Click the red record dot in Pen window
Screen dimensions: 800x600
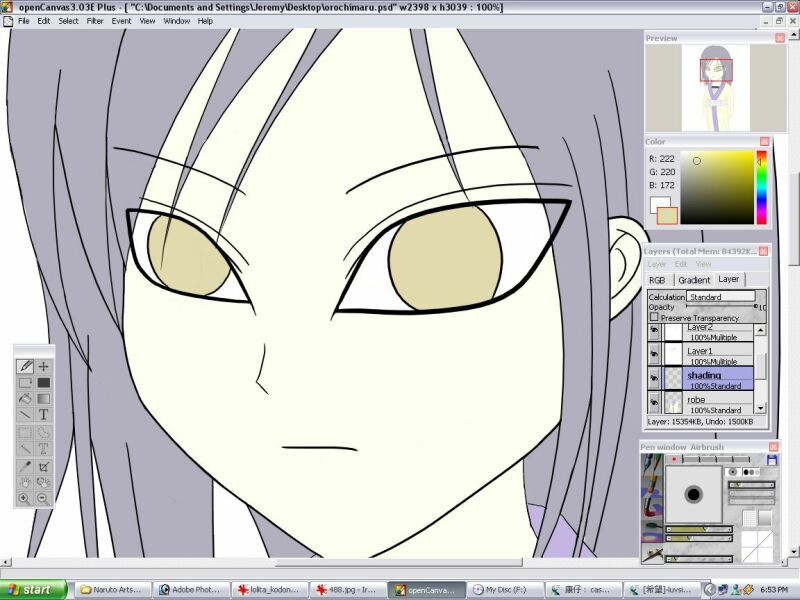[x=674, y=460]
